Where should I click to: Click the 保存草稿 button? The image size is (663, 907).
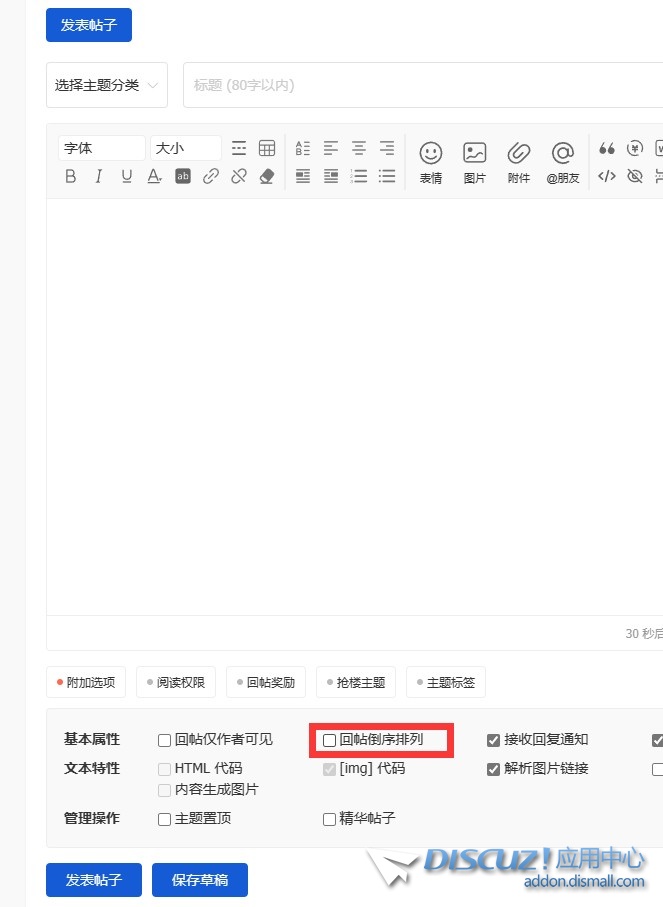[x=200, y=880]
